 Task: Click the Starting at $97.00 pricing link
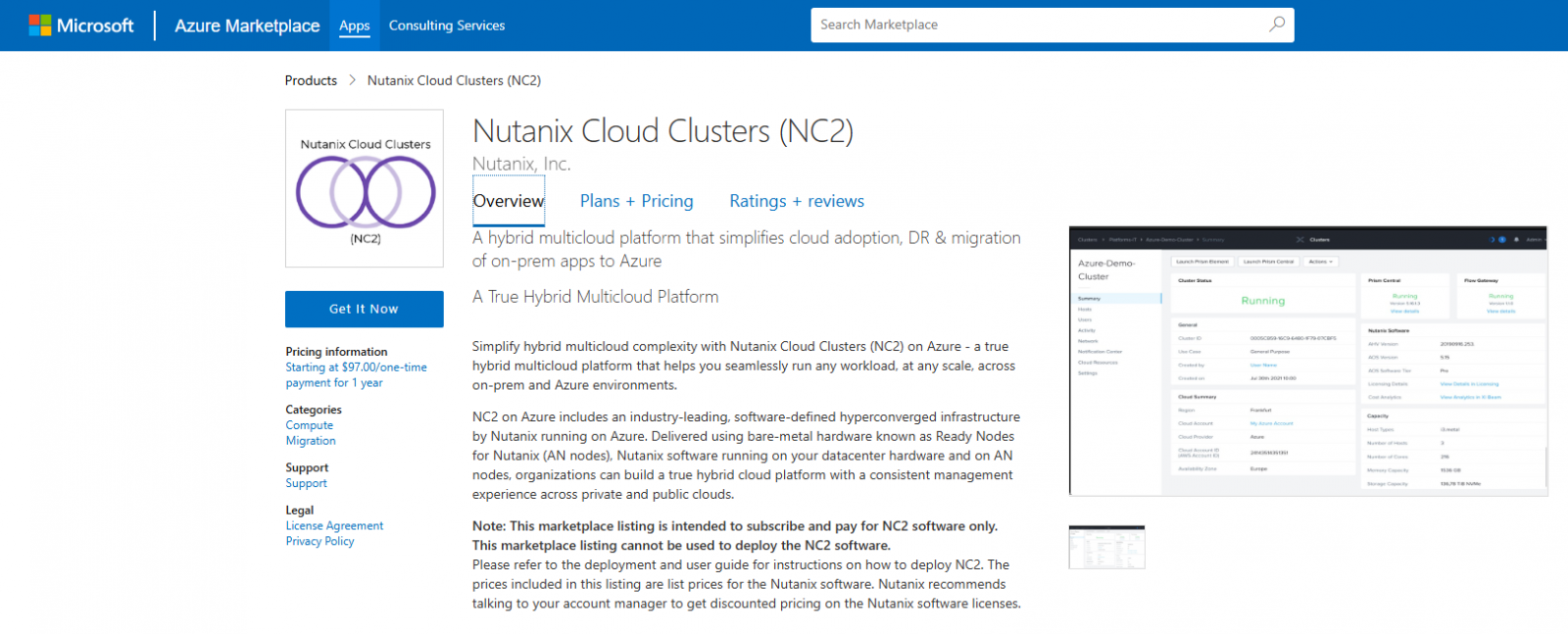pyautogui.click(x=356, y=375)
